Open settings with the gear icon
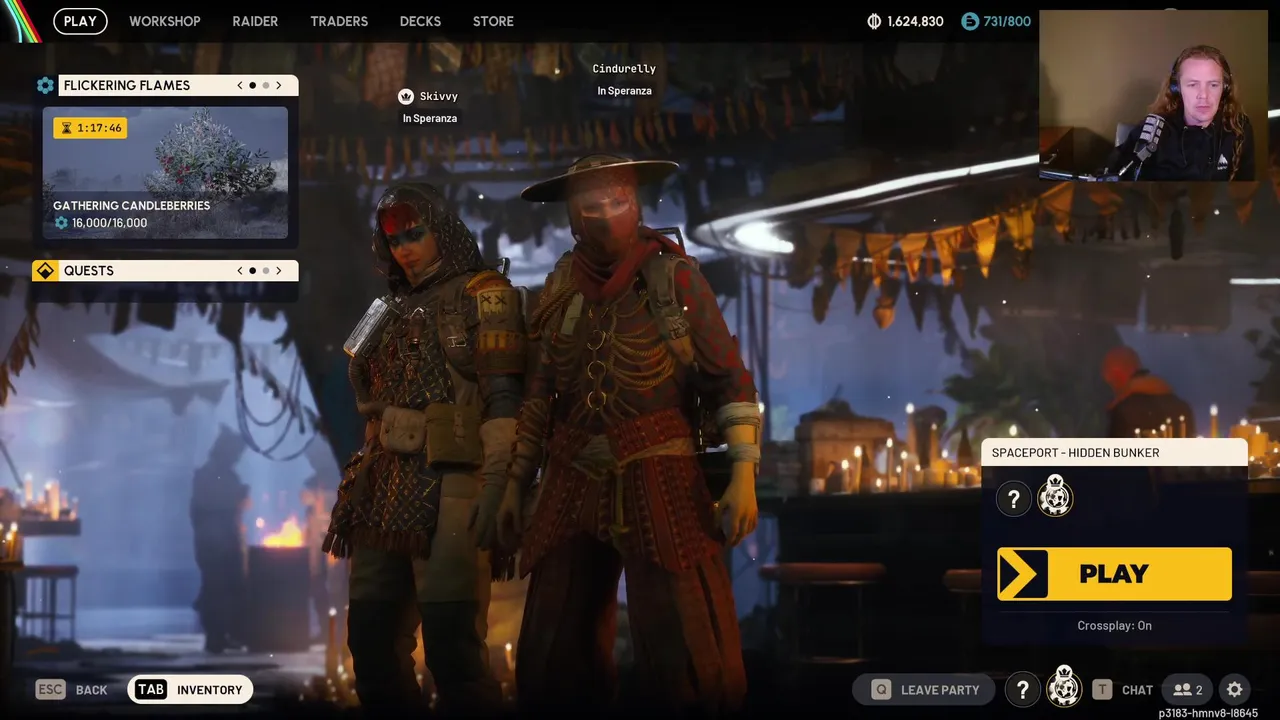This screenshot has height=720, width=1280. 1235,690
